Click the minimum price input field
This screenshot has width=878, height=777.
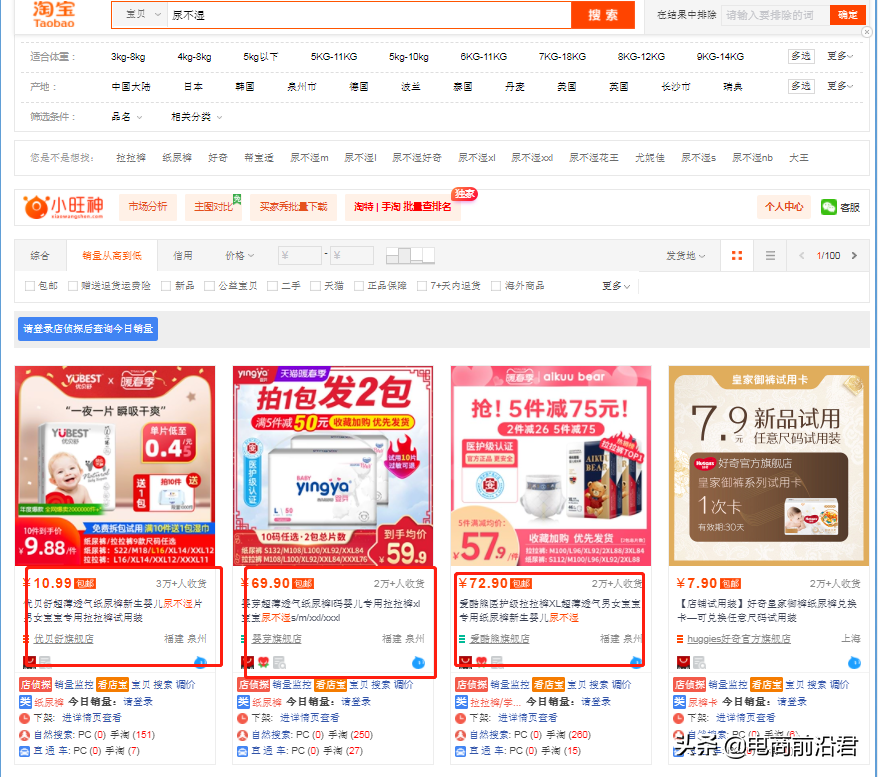click(300, 255)
